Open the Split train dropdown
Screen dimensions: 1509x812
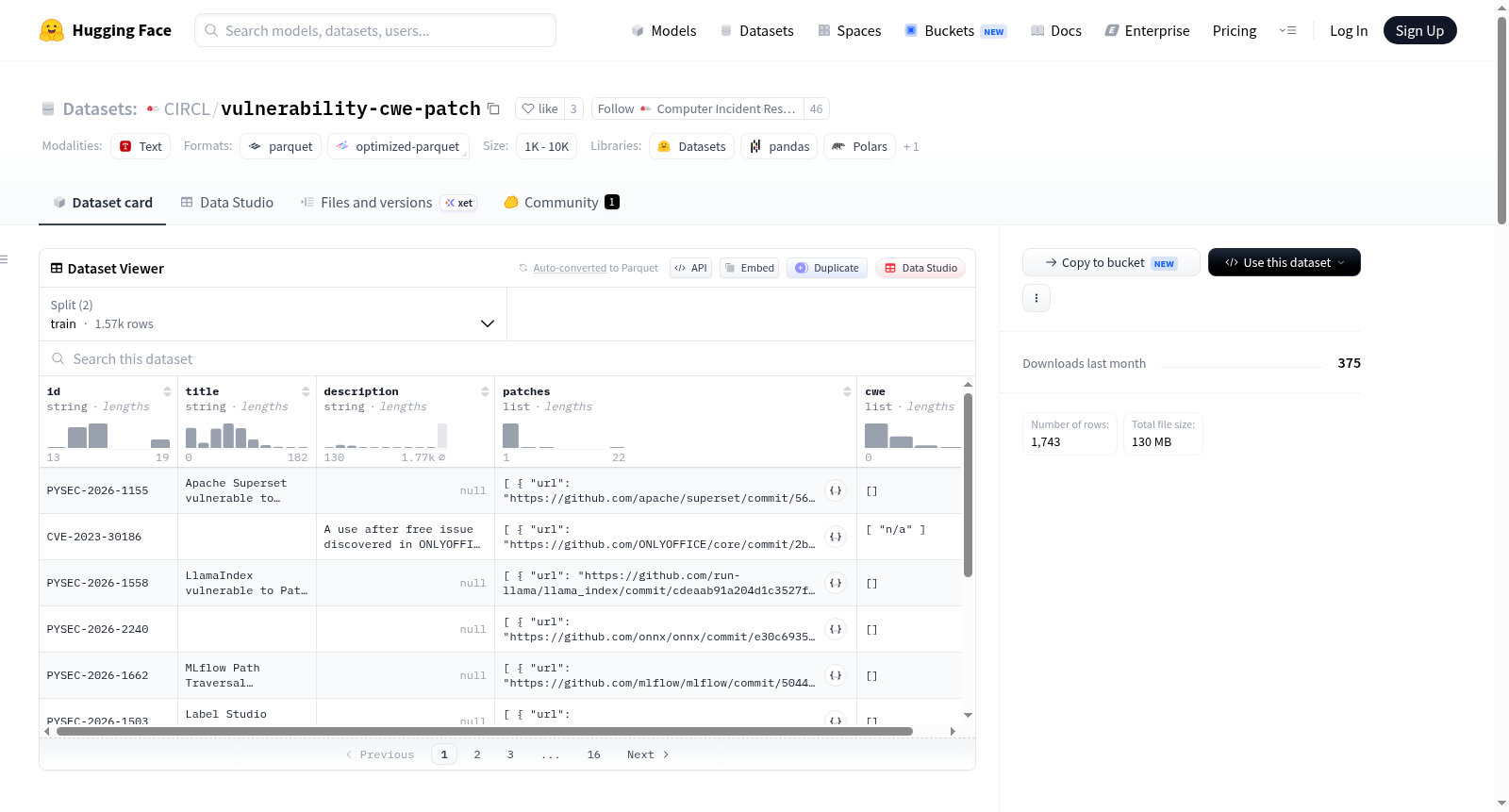click(273, 314)
